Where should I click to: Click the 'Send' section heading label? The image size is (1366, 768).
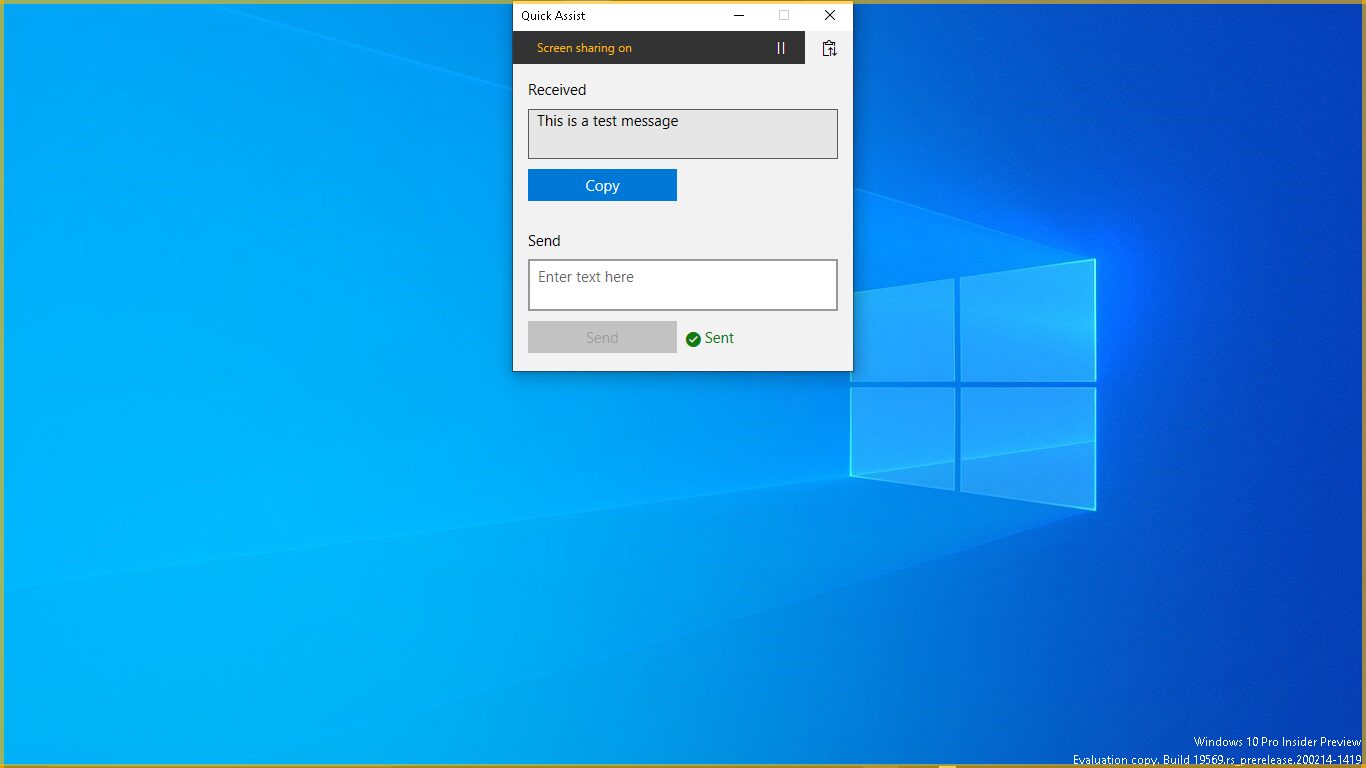544,241
